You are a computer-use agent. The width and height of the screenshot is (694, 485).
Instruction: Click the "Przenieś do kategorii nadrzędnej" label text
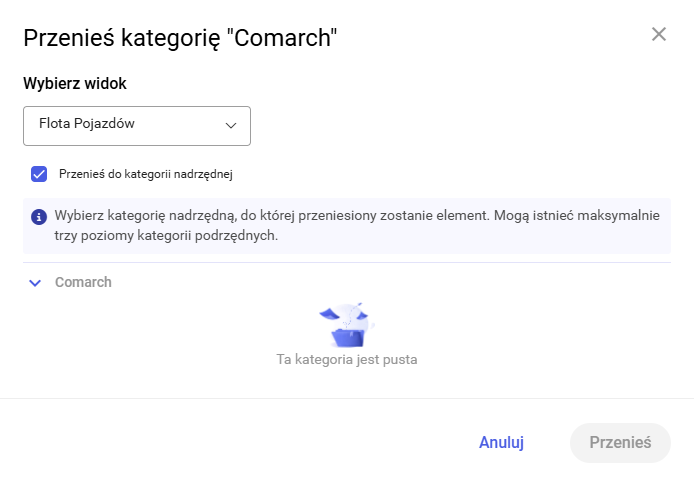(146, 174)
